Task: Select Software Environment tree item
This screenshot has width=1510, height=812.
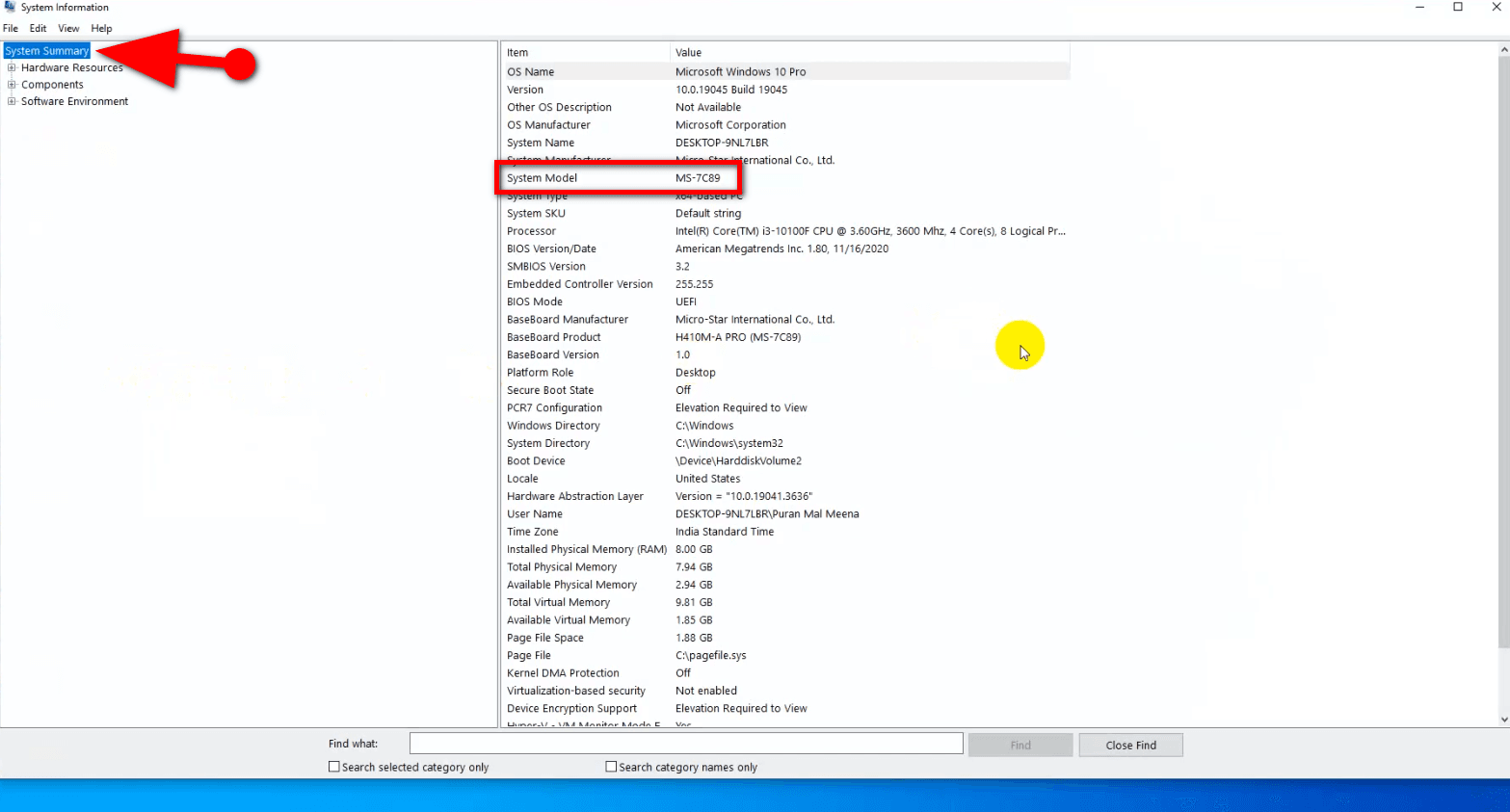Action: pos(74,101)
